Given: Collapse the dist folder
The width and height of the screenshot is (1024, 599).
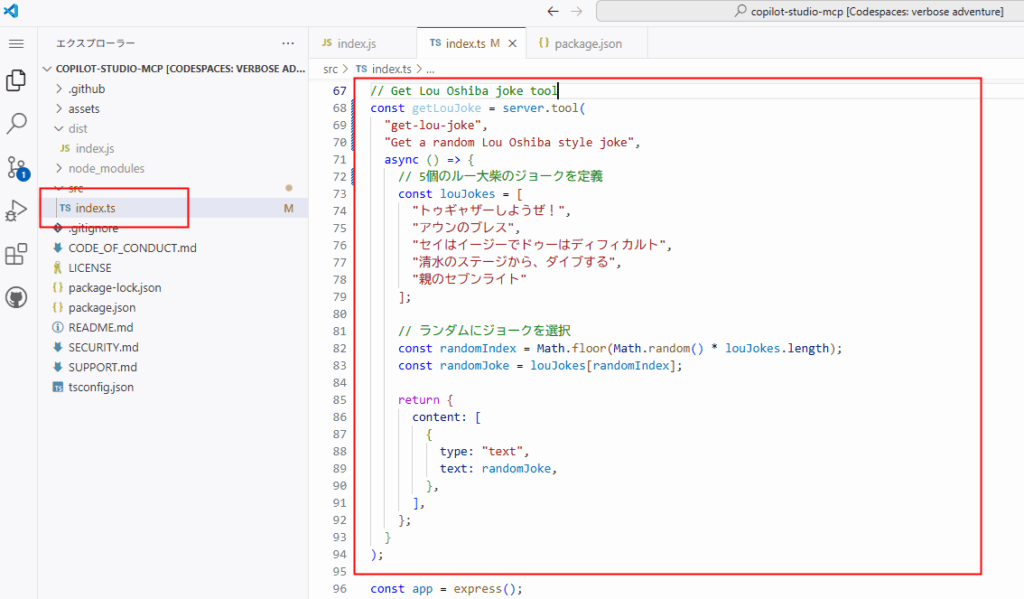Looking at the screenshot, I should 78,129.
